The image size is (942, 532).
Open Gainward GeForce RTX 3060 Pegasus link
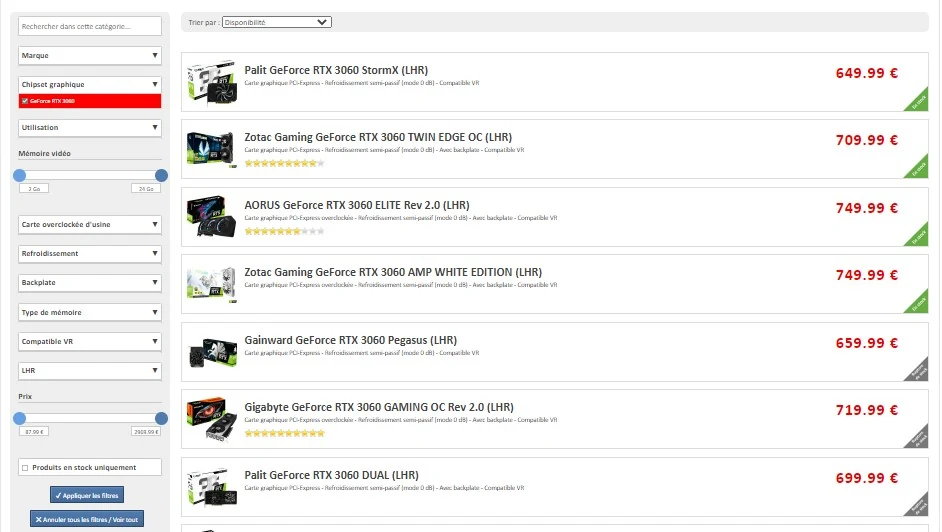(350, 340)
